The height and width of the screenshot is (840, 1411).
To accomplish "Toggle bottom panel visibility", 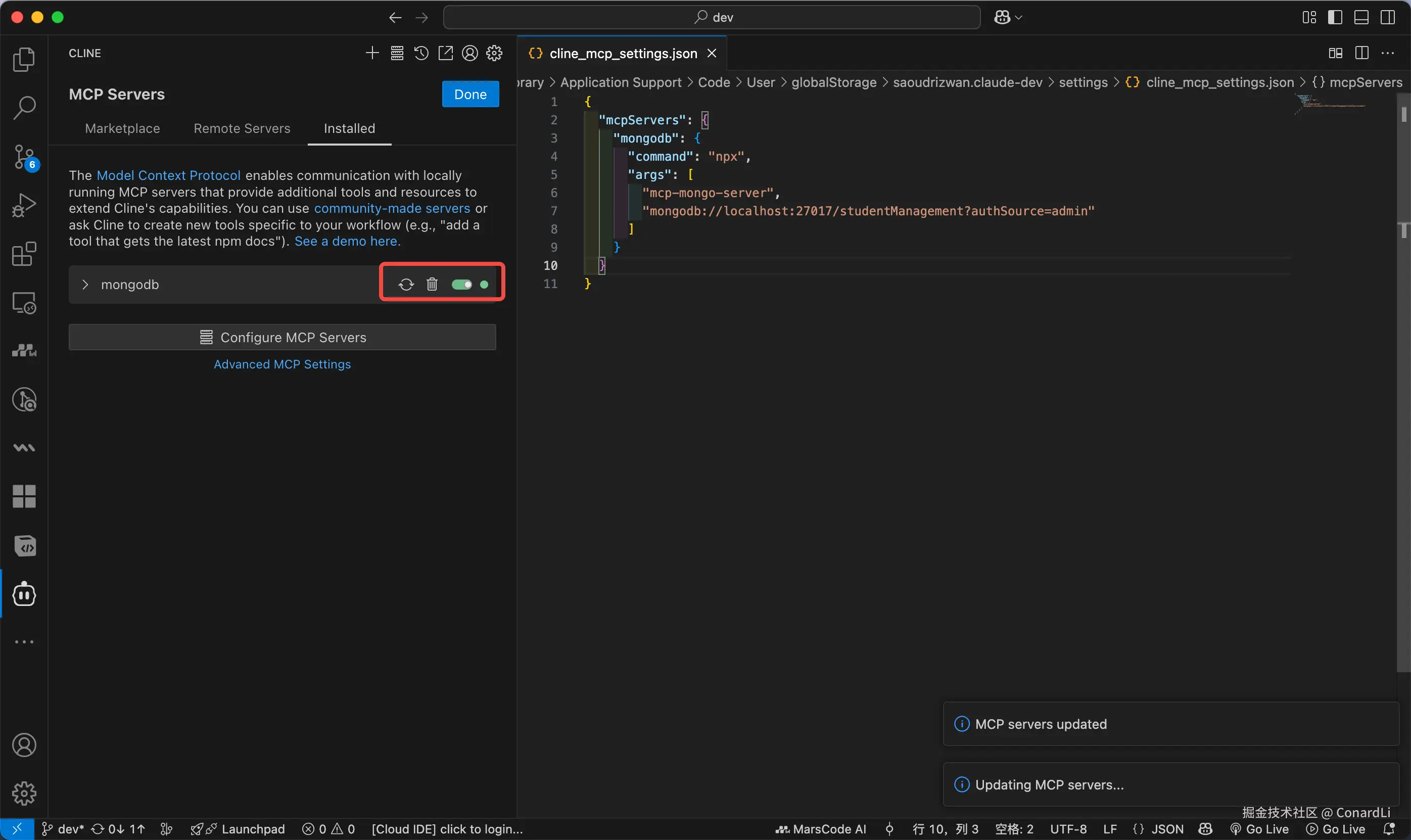I will tap(1361, 18).
